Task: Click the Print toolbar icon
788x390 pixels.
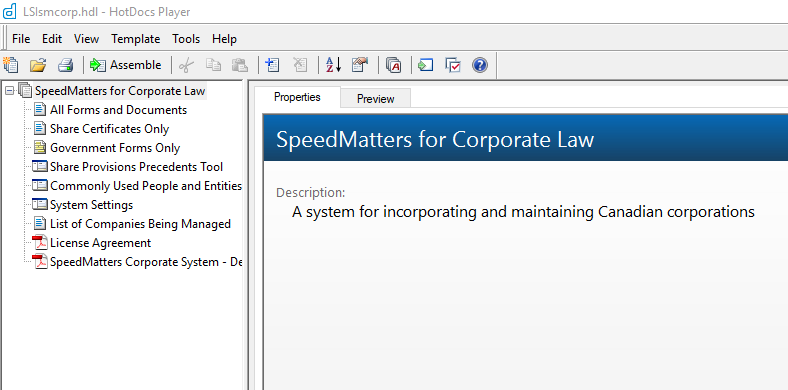Action: point(65,65)
